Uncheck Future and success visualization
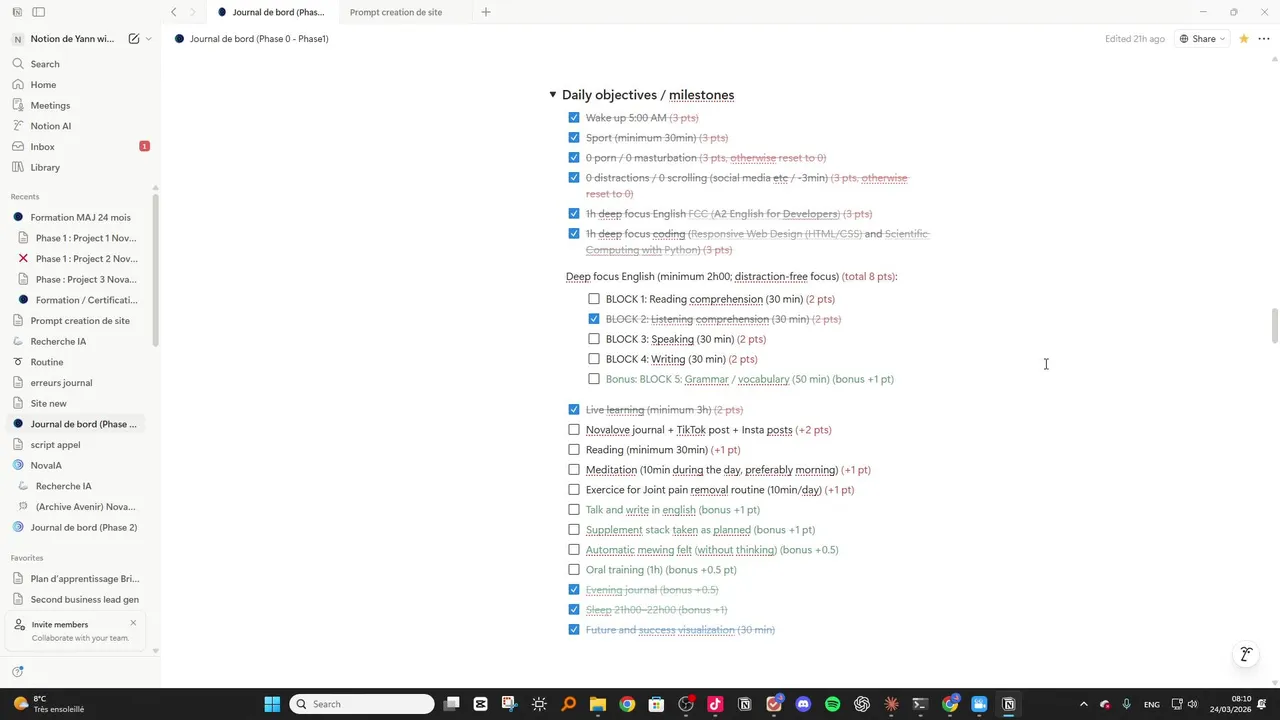1280x720 pixels. pyautogui.click(x=574, y=630)
